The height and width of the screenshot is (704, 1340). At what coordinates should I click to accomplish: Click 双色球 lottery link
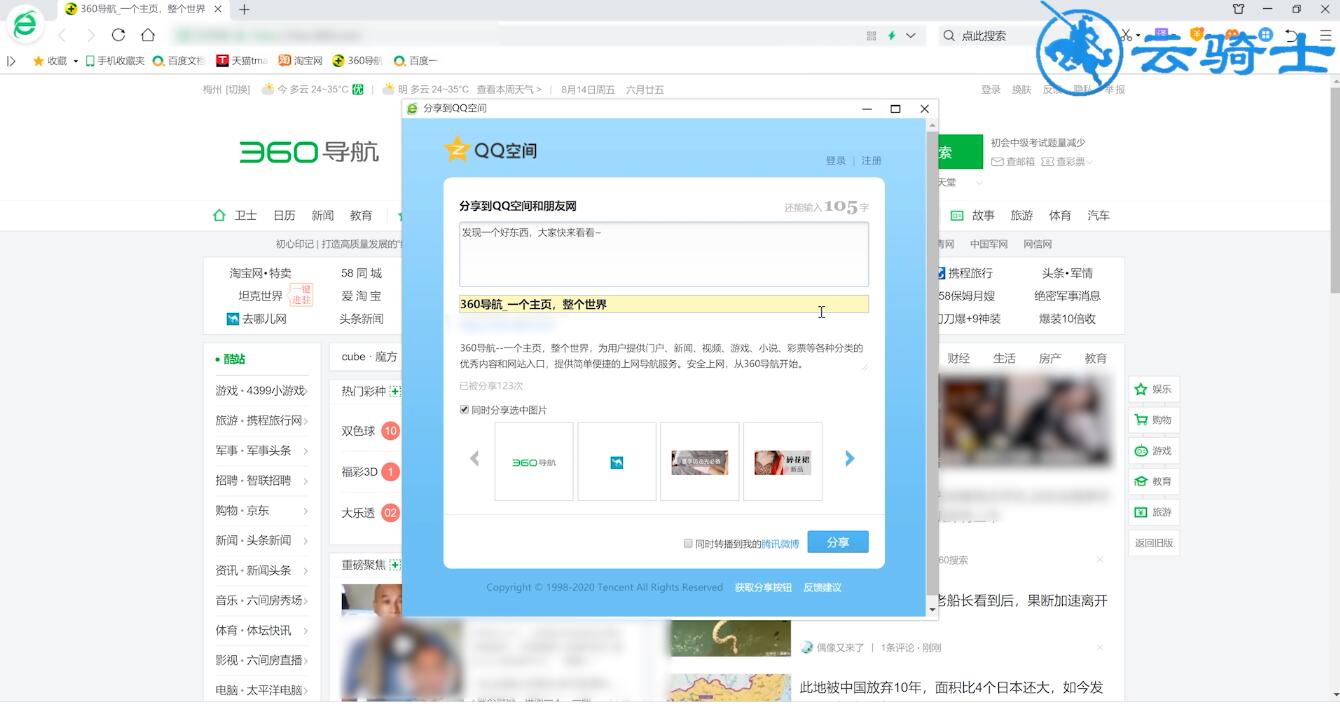click(x=358, y=431)
